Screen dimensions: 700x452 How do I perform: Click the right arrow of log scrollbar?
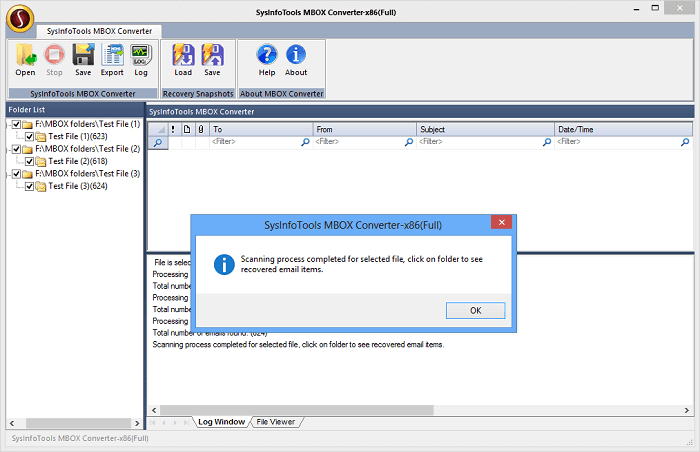687,410
